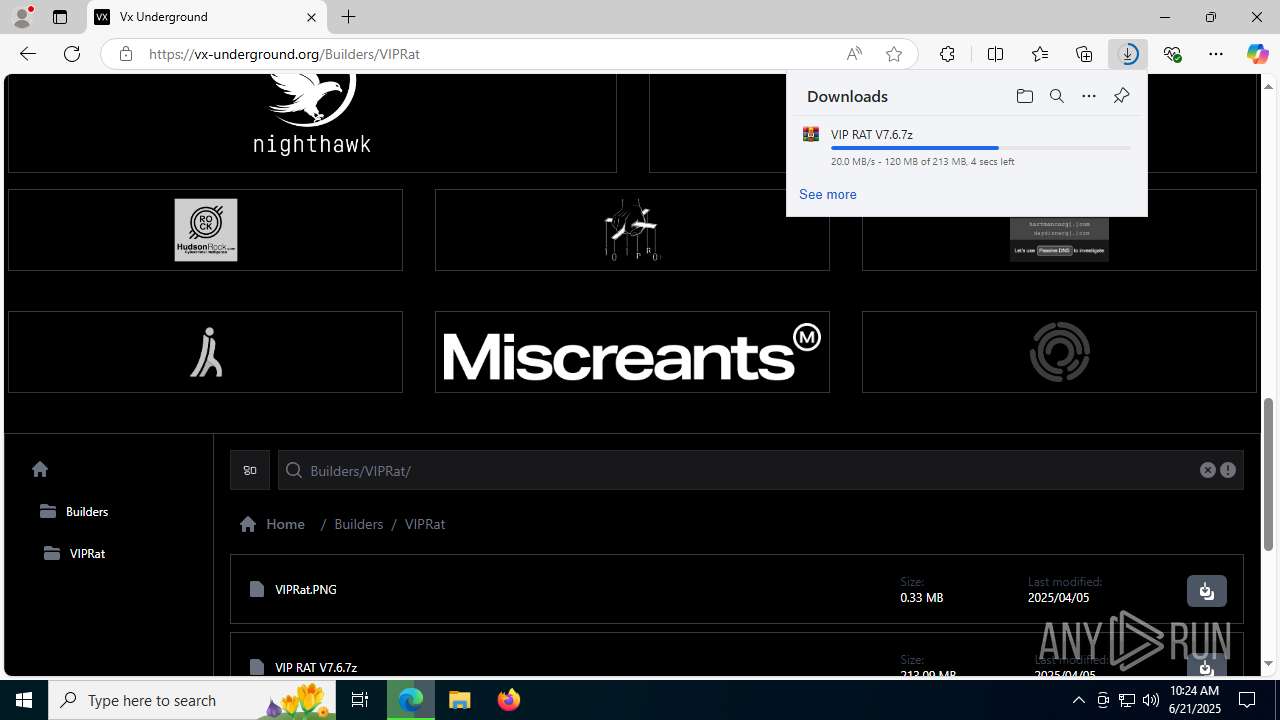Open Read aloud in address bar
The height and width of the screenshot is (720, 1280).
tap(854, 54)
